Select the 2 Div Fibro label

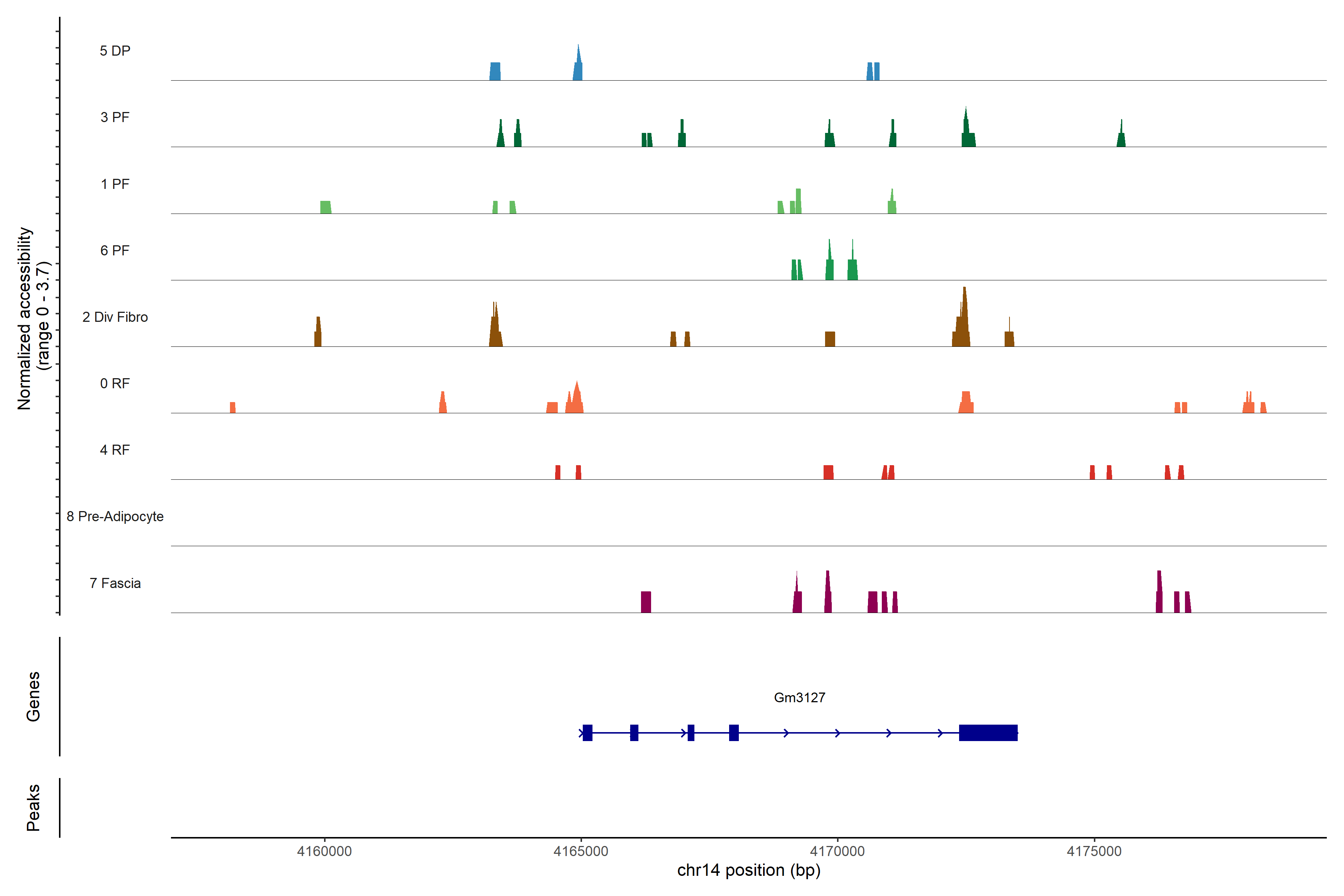(115, 317)
